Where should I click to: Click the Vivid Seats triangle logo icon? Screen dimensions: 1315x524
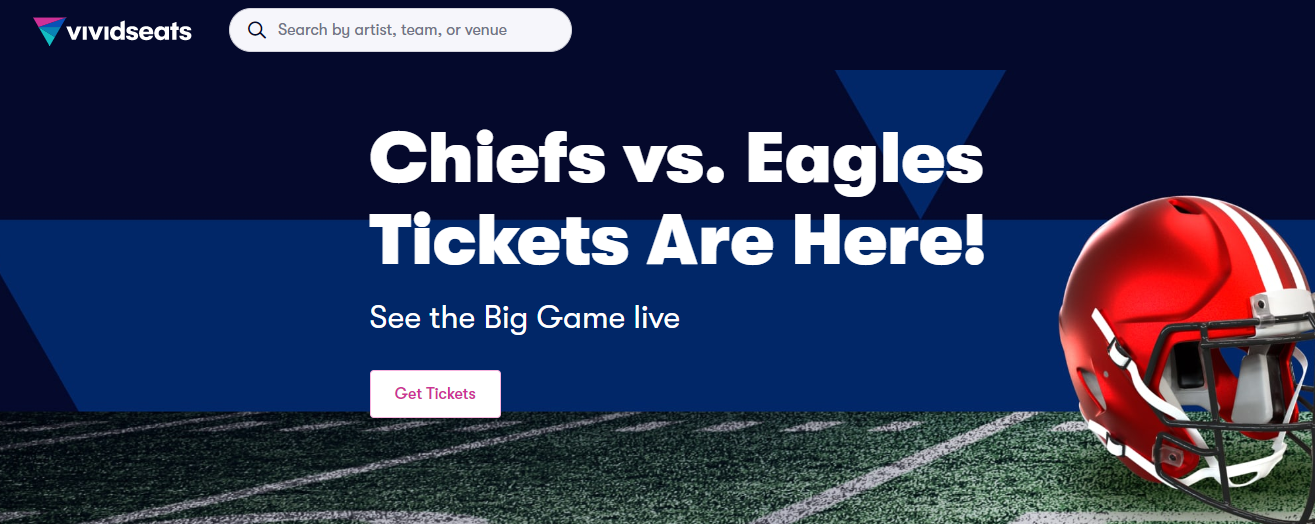pos(47,31)
